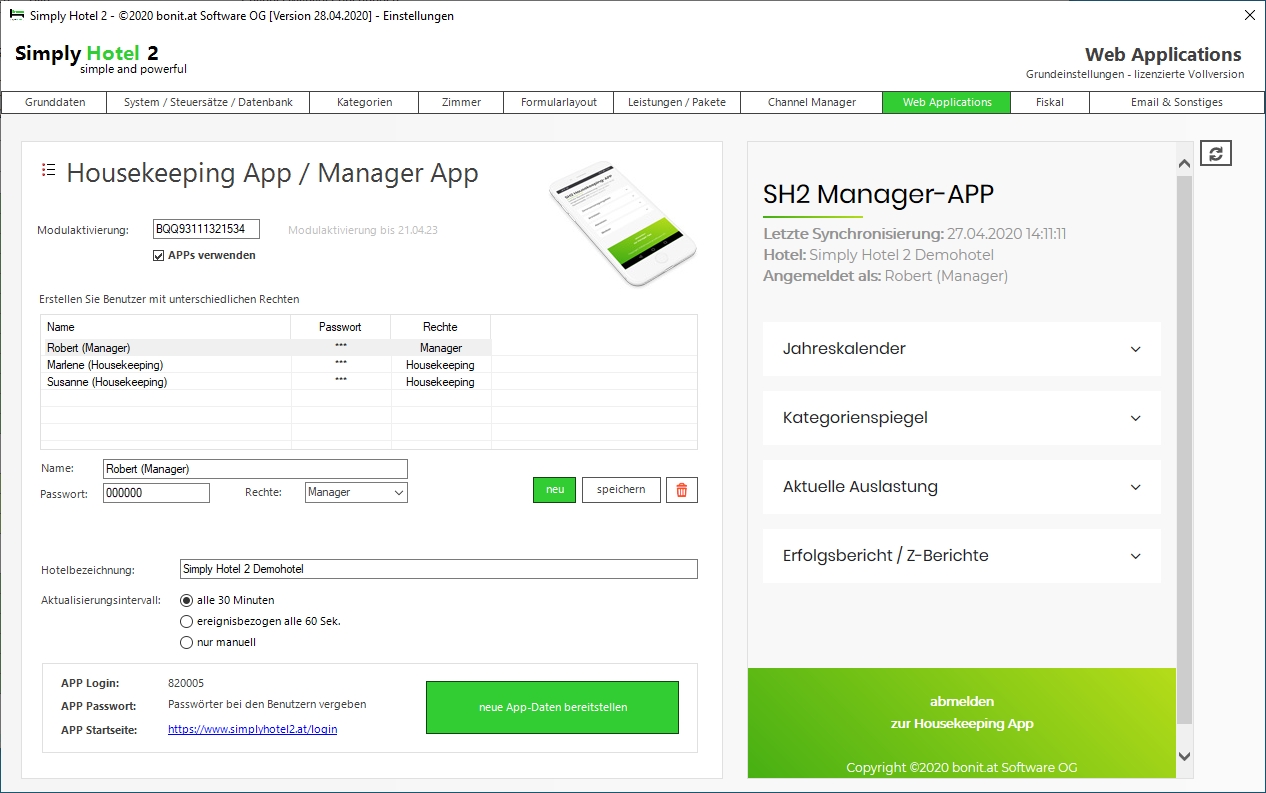The width and height of the screenshot is (1266, 793).
Task: Click the Passwort field with 000000
Action: (156, 493)
